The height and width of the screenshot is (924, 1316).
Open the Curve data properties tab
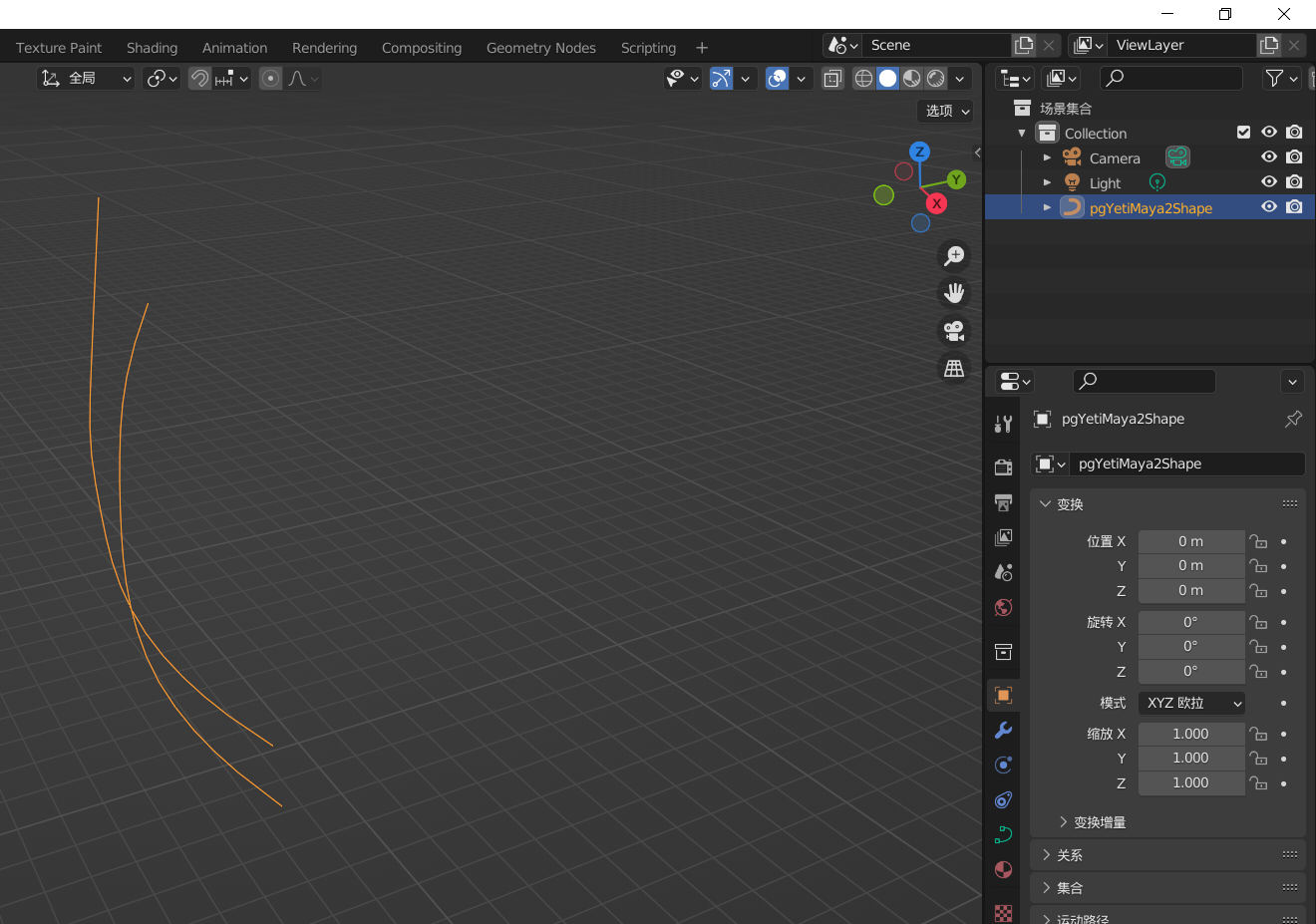coord(1003,834)
